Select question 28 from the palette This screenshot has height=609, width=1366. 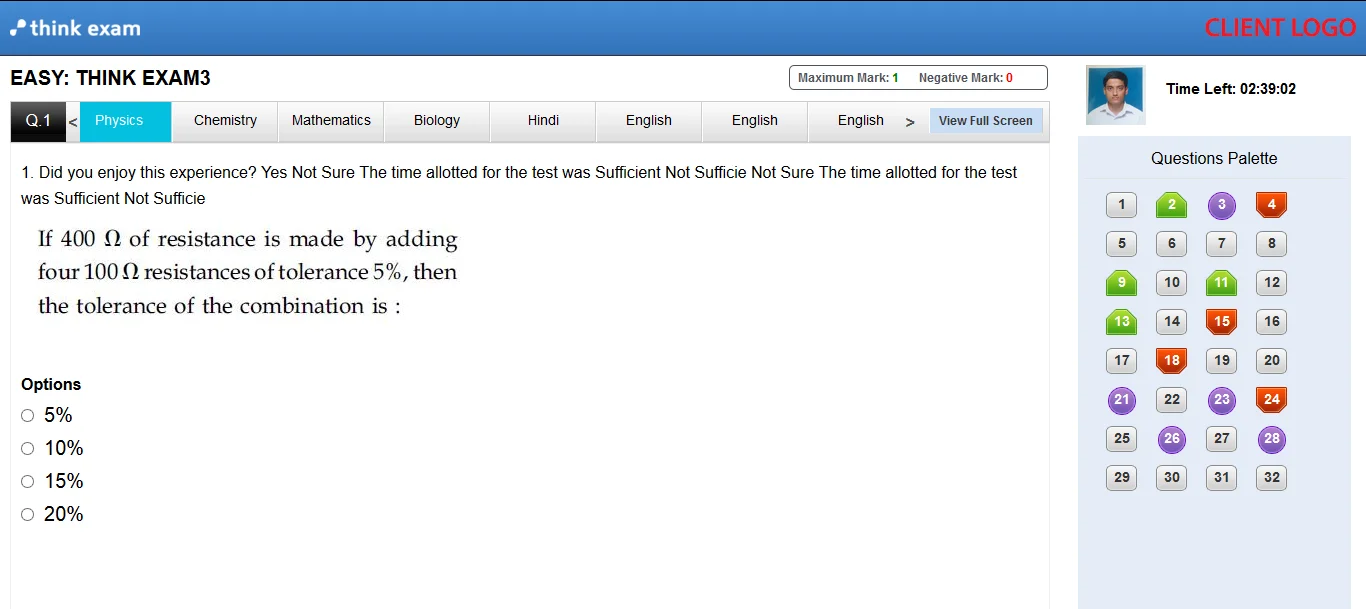pyautogui.click(x=1271, y=439)
